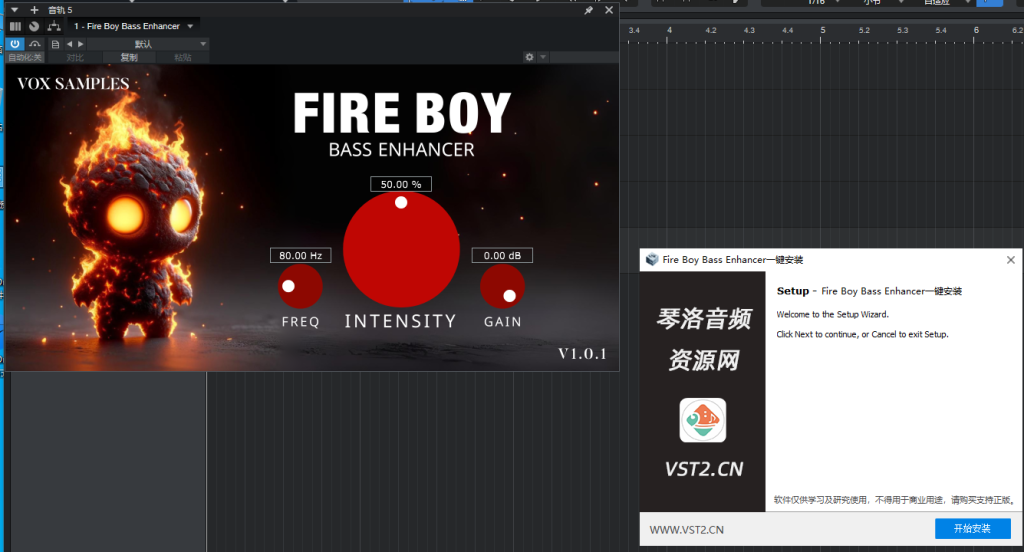Close the Fire Boy plugin window
Viewport: 1024px width, 552px height.
609,10
